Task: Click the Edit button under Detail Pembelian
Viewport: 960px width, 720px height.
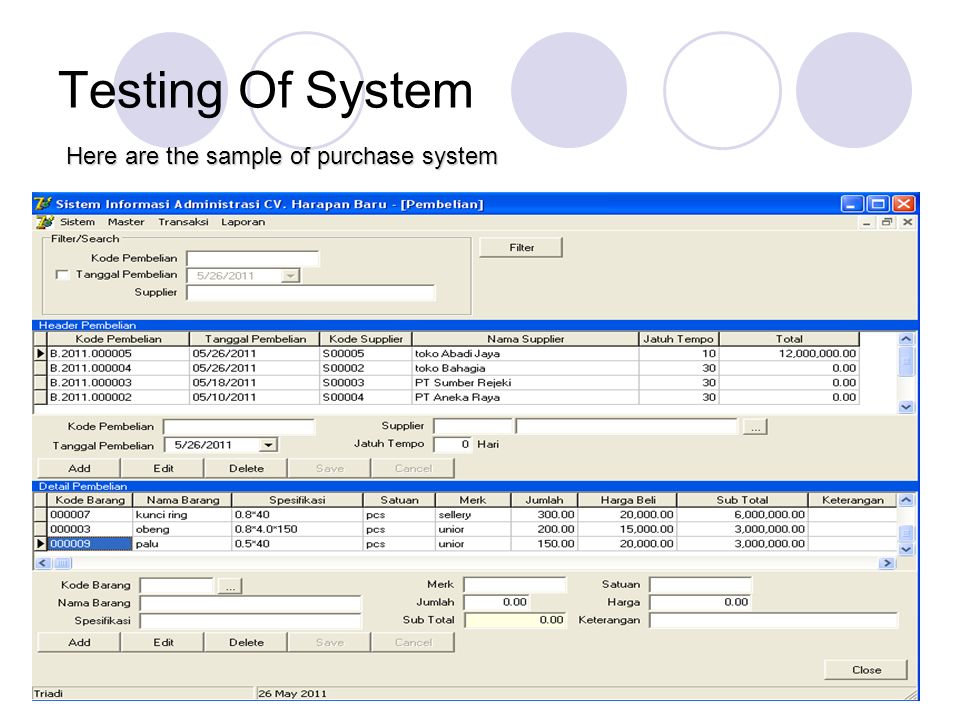Action: (x=163, y=642)
